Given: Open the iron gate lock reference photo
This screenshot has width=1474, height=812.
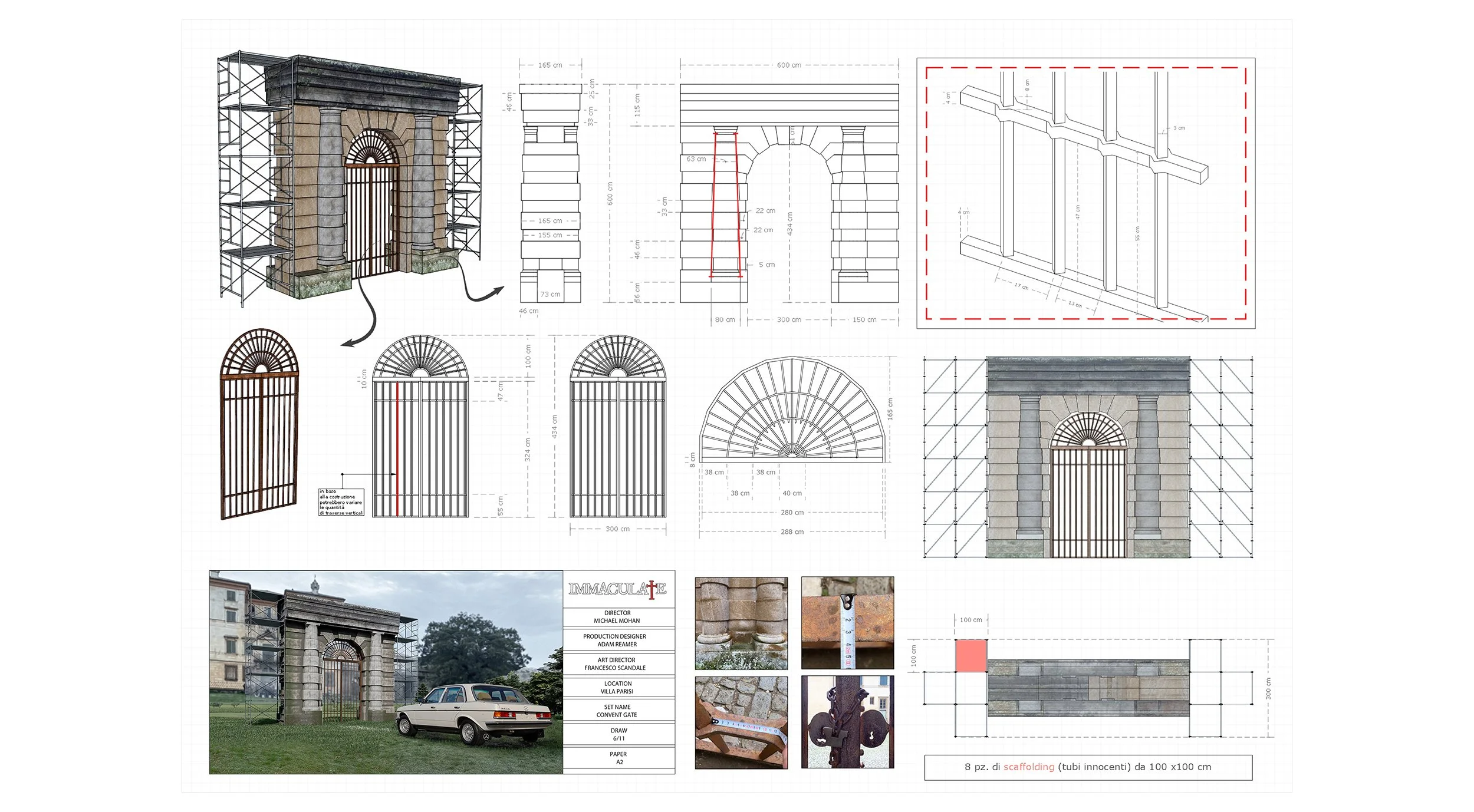Looking at the screenshot, I should (847, 722).
